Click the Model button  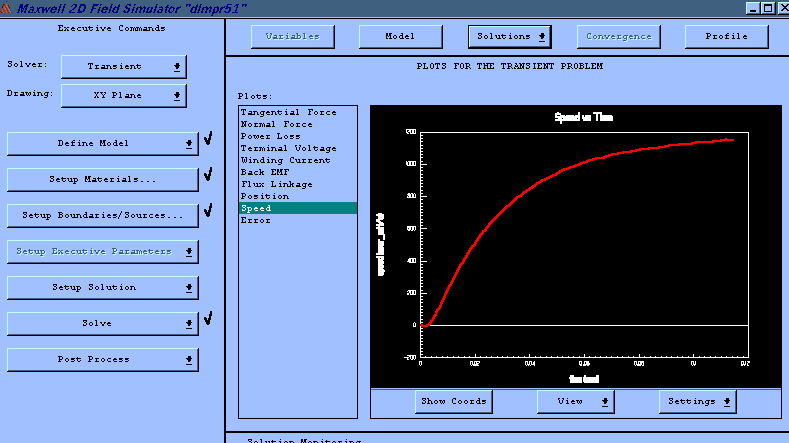tap(401, 37)
